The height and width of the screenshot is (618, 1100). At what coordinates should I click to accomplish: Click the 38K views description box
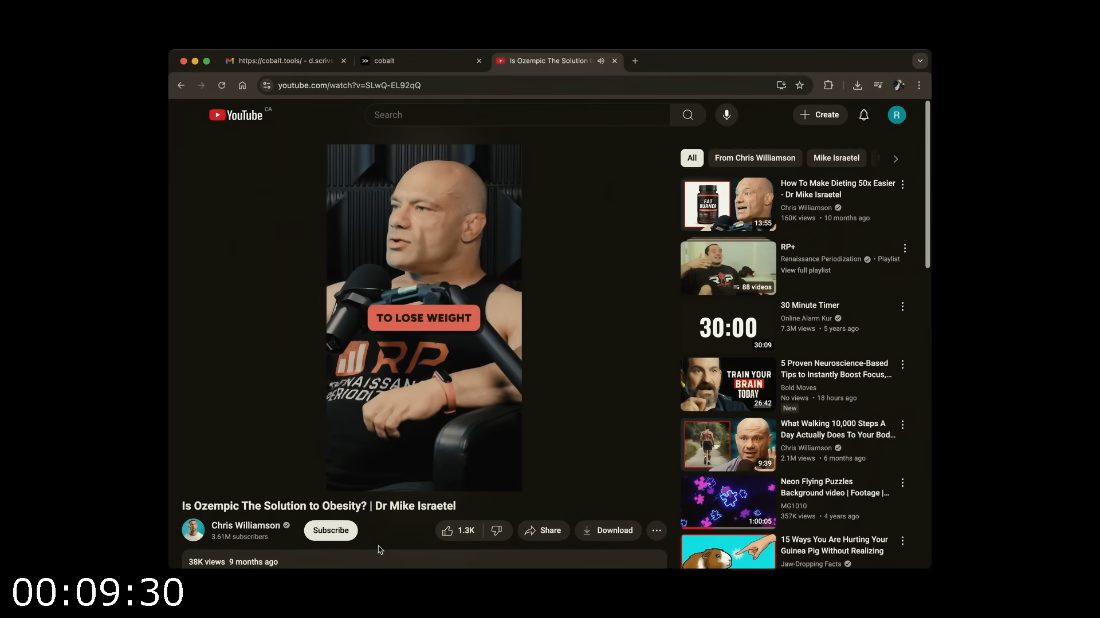(x=424, y=560)
